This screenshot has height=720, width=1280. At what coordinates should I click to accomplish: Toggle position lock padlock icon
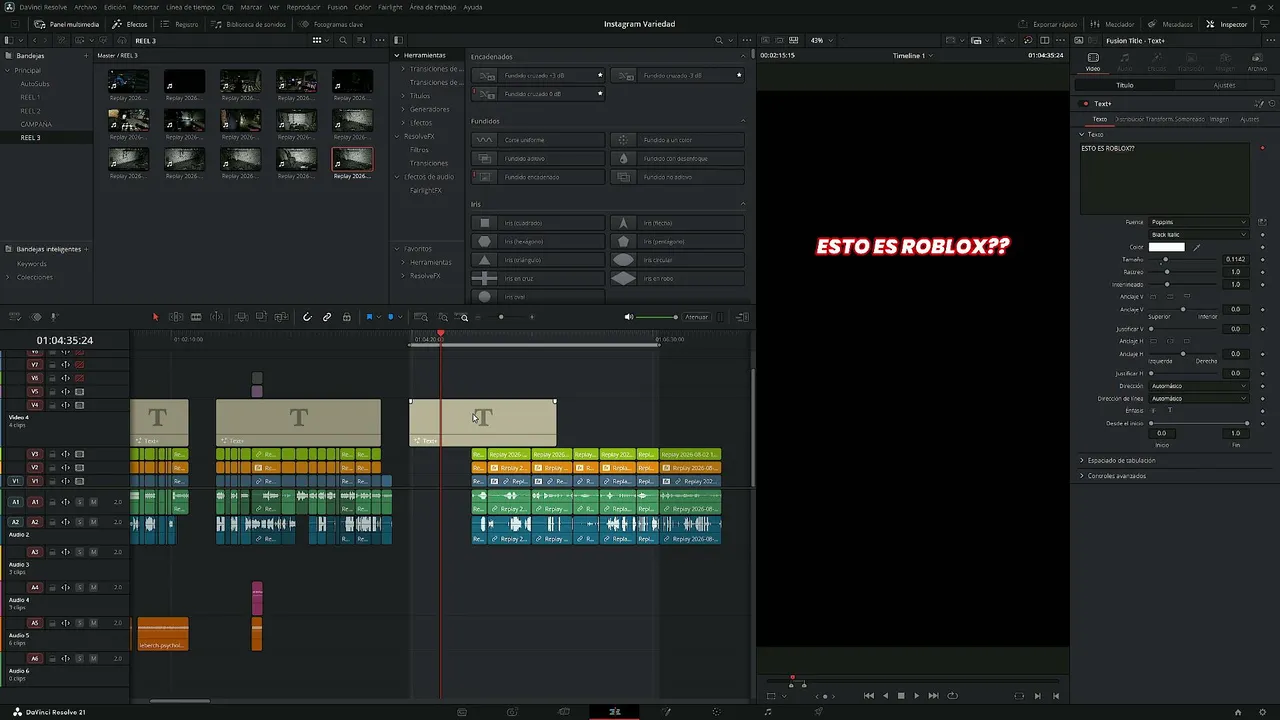[347, 317]
